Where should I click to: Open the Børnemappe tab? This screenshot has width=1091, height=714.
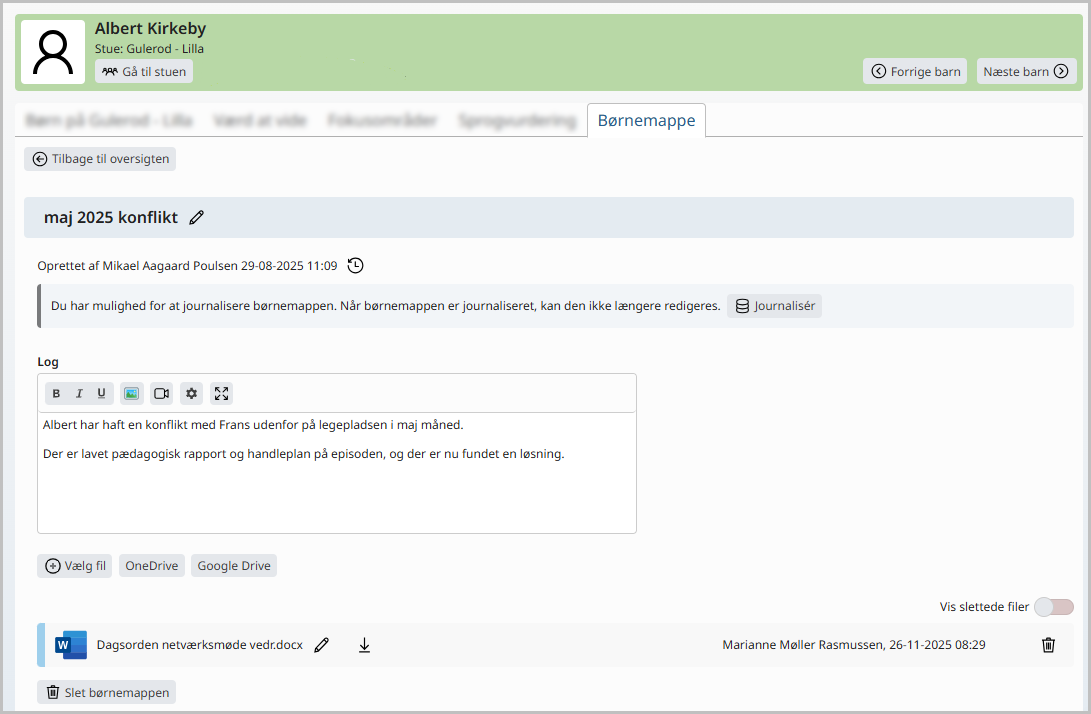click(646, 120)
